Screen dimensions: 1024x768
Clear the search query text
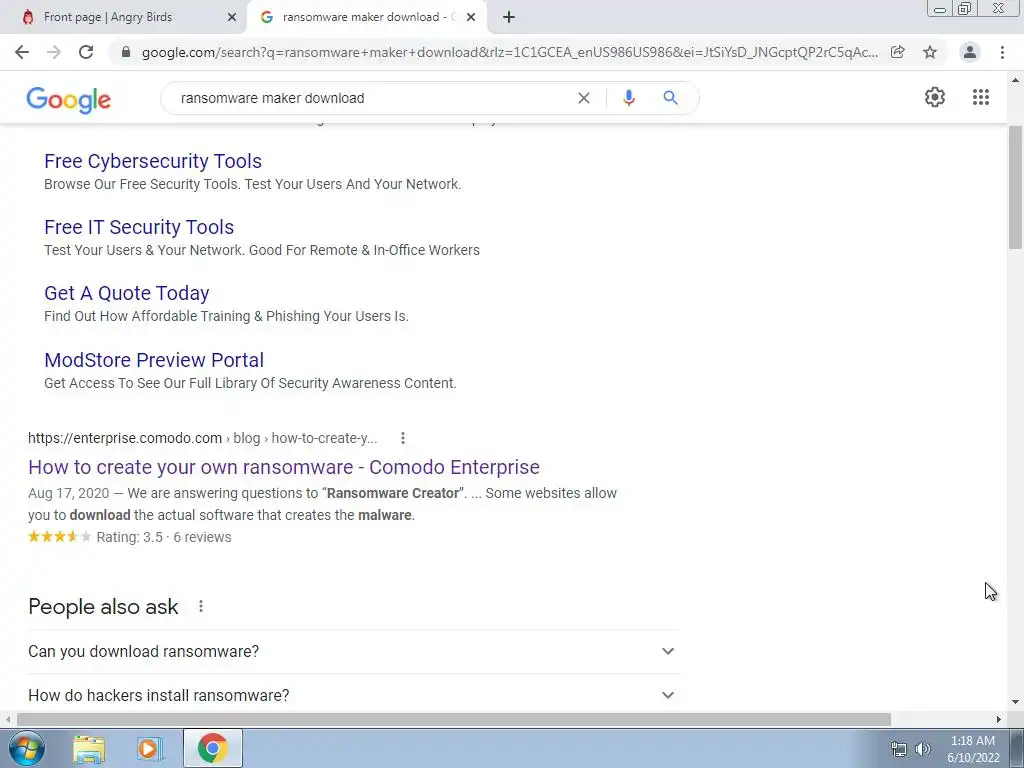pyautogui.click(x=584, y=98)
